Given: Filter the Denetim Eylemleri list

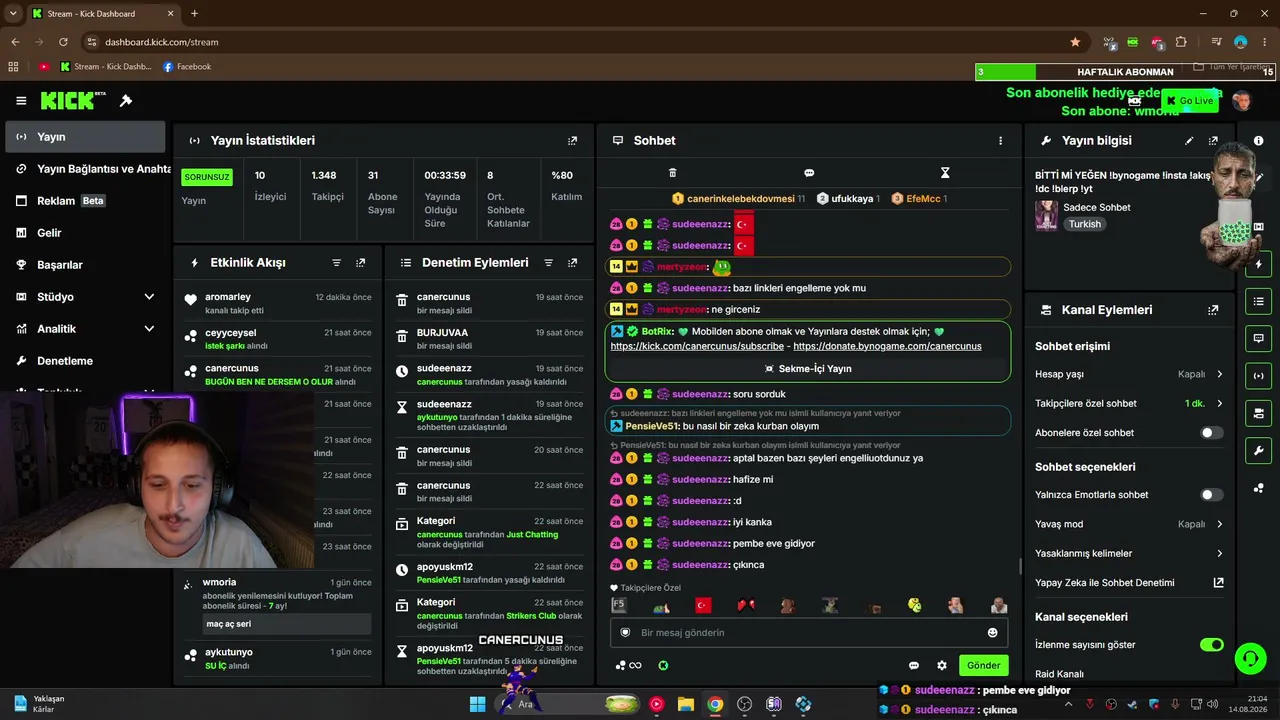Looking at the screenshot, I should (x=548, y=263).
